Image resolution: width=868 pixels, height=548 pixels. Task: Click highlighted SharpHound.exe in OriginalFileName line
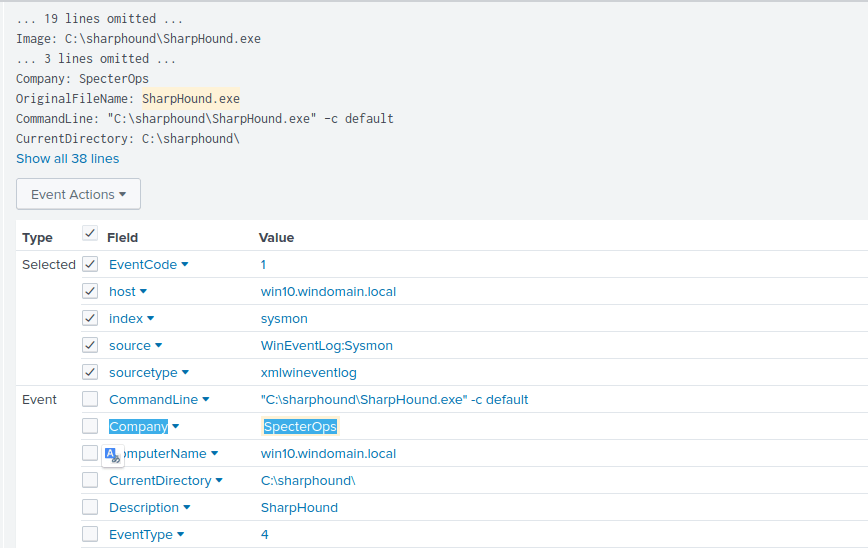[x=190, y=99]
